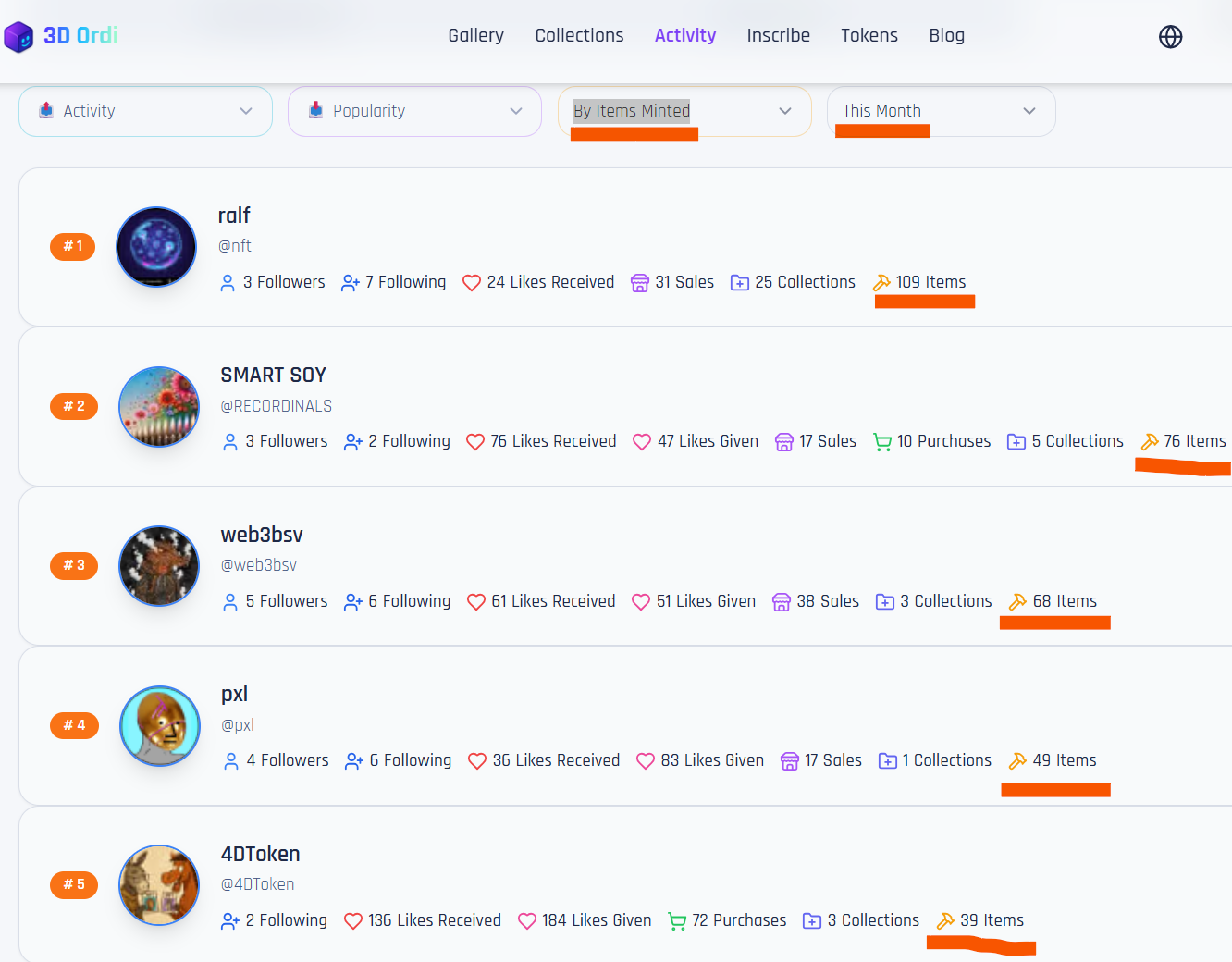The width and height of the screenshot is (1232, 962).
Task: Open the Inscribe page
Action: point(778,35)
